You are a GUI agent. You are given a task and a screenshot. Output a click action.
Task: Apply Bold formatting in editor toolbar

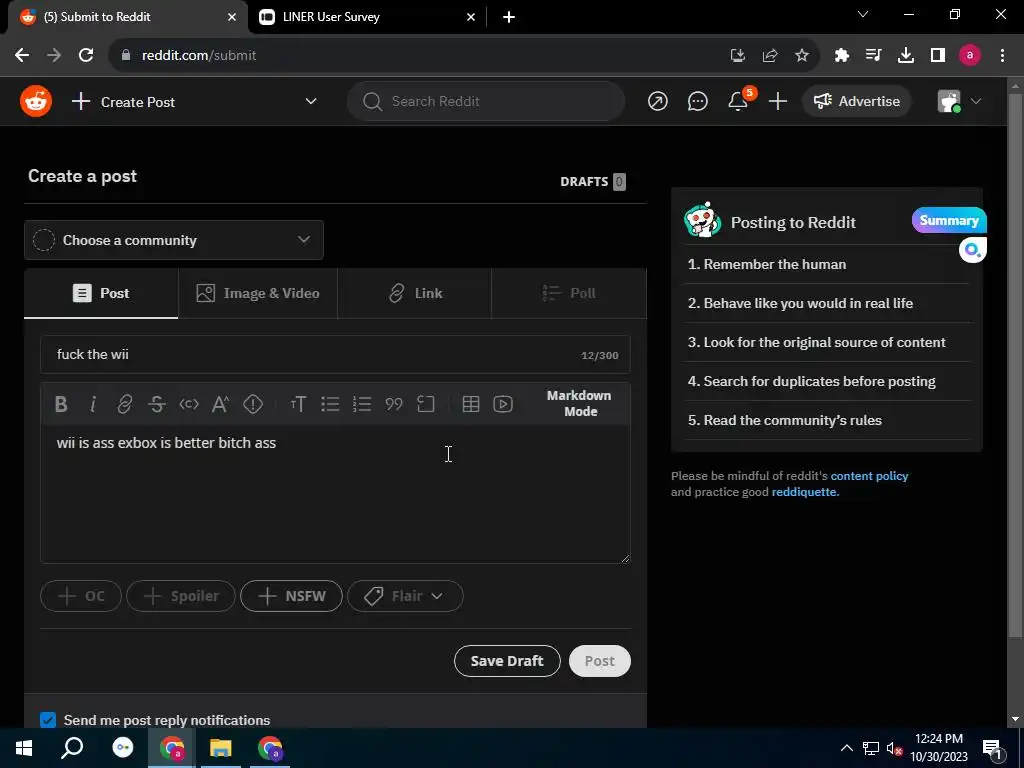61,404
